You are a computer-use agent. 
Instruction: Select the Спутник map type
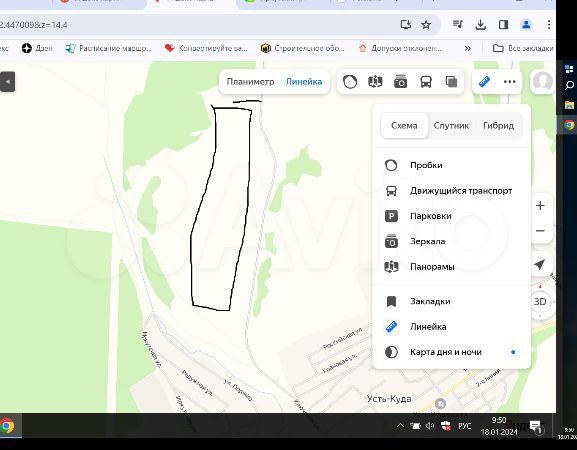click(x=451, y=125)
